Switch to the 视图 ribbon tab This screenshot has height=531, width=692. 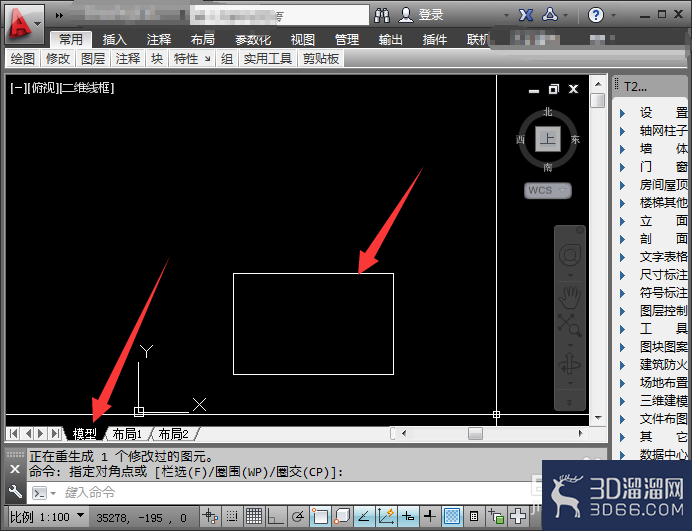(x=303, y=40)
